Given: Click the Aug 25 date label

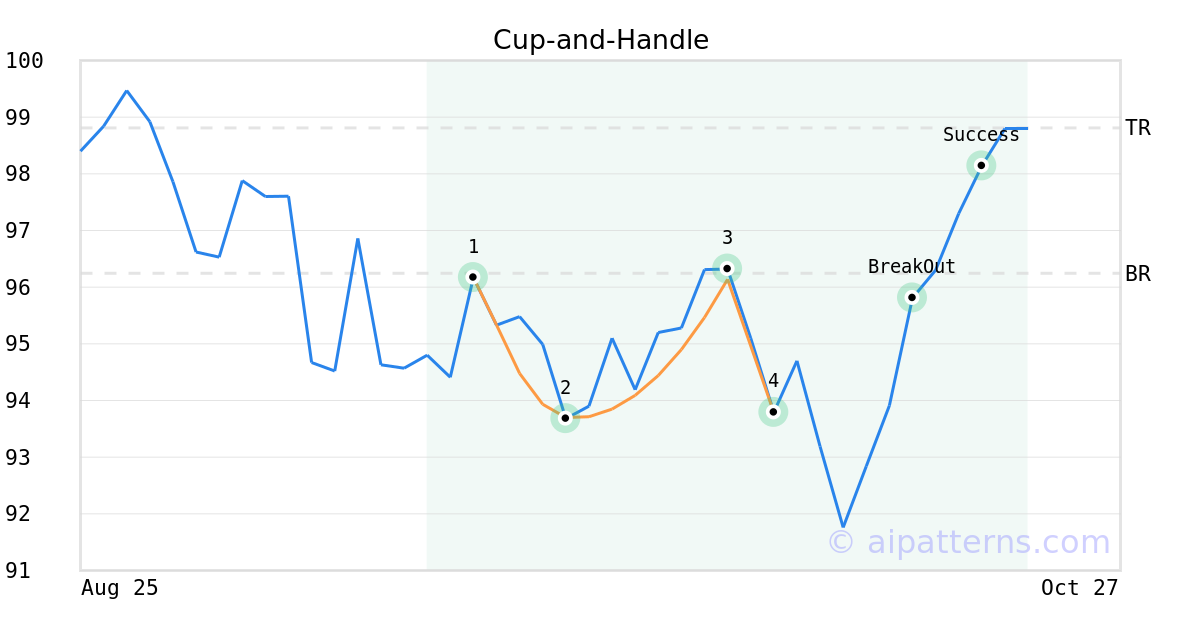Looking at the screenshot, I should pyautogui.click(x=120, y=588).
